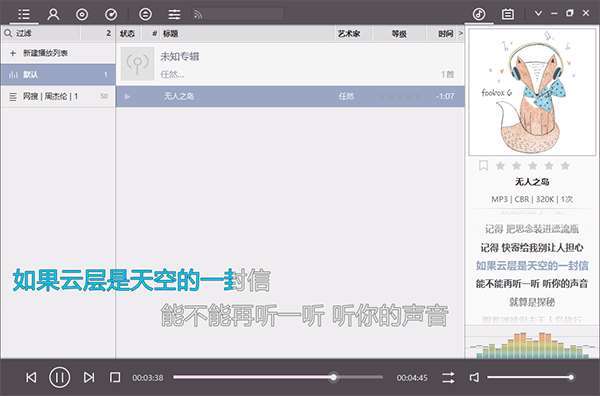The image size is (600, 396).
Task: Click the play indicator on the 无人之岛 row
Action: 127,97
